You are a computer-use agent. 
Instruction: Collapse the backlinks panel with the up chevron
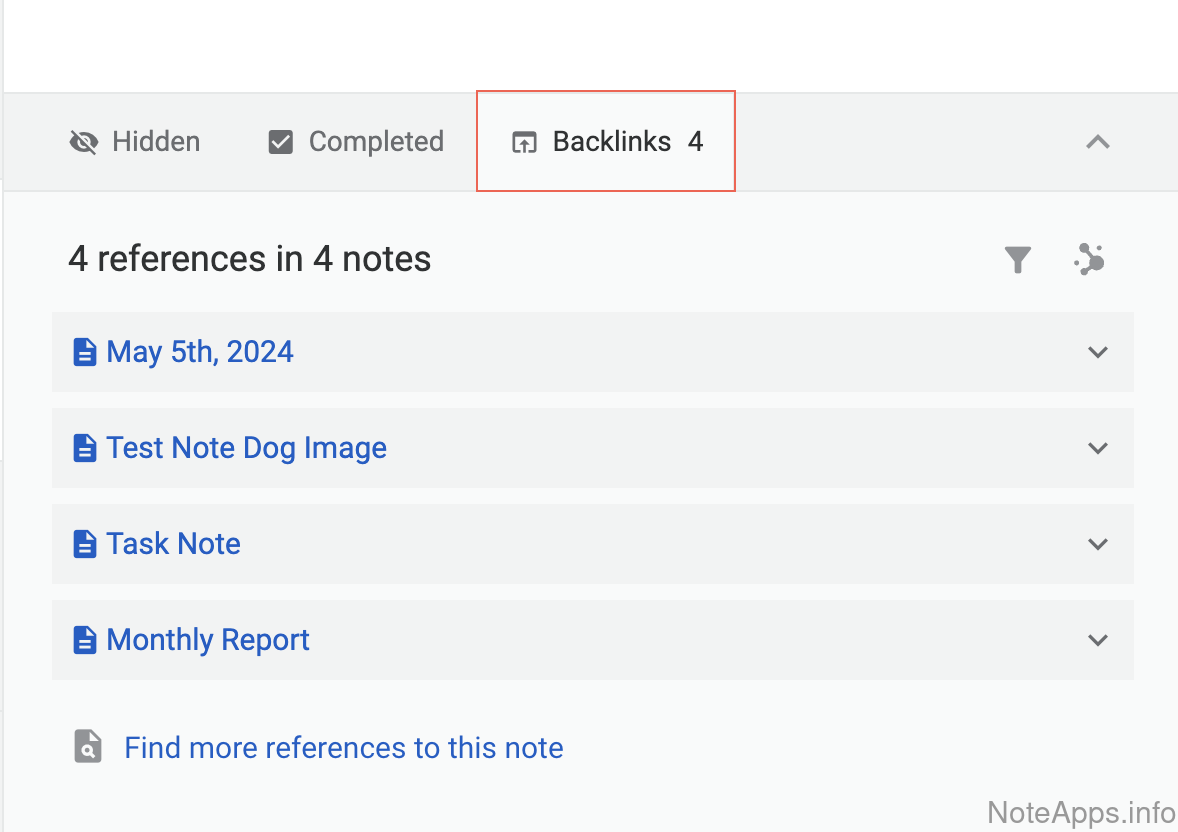1098,142
